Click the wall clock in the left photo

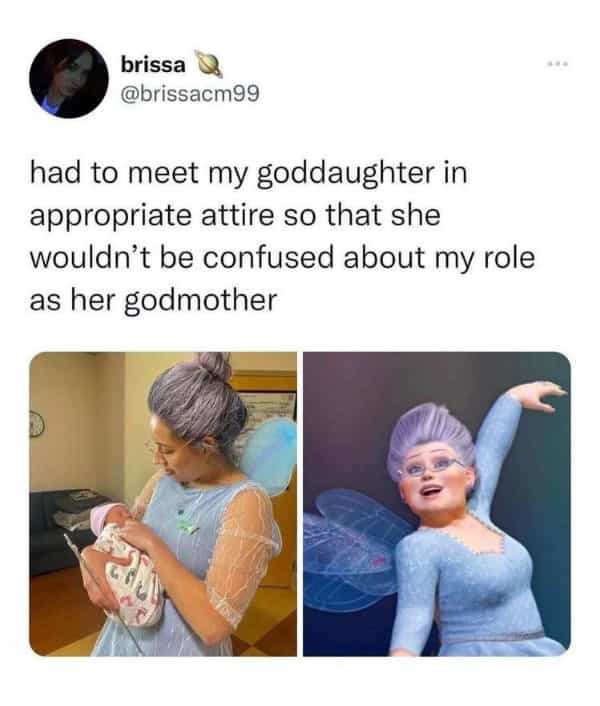(36, 425)
